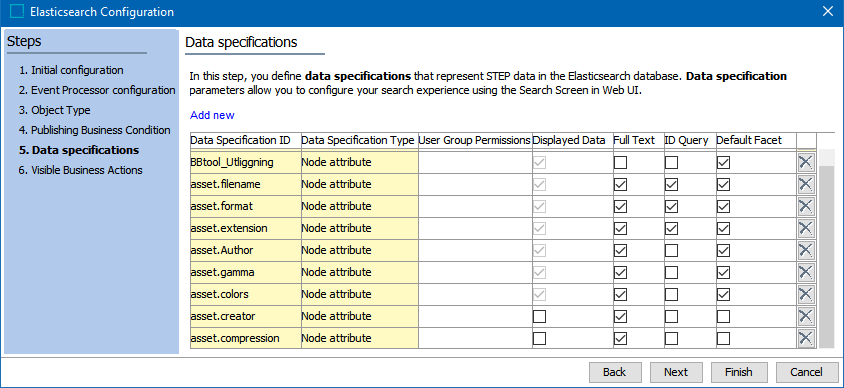The image size is (844, 388).
Task: Enable Default Facet for asset.compression
Action: click(x=723, y=338)
